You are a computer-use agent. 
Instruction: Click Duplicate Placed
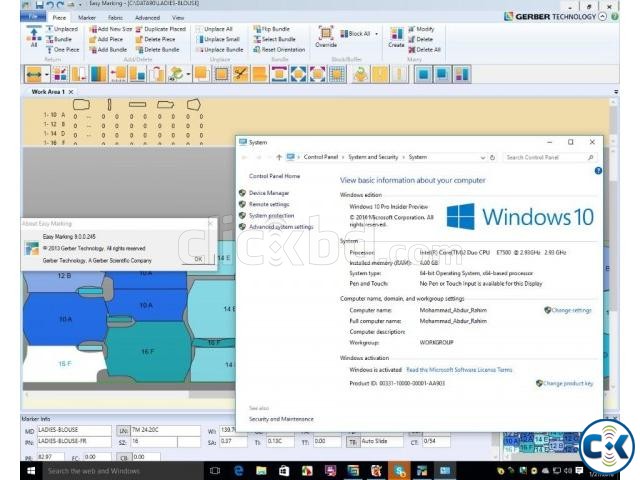[x=160, y=29]
